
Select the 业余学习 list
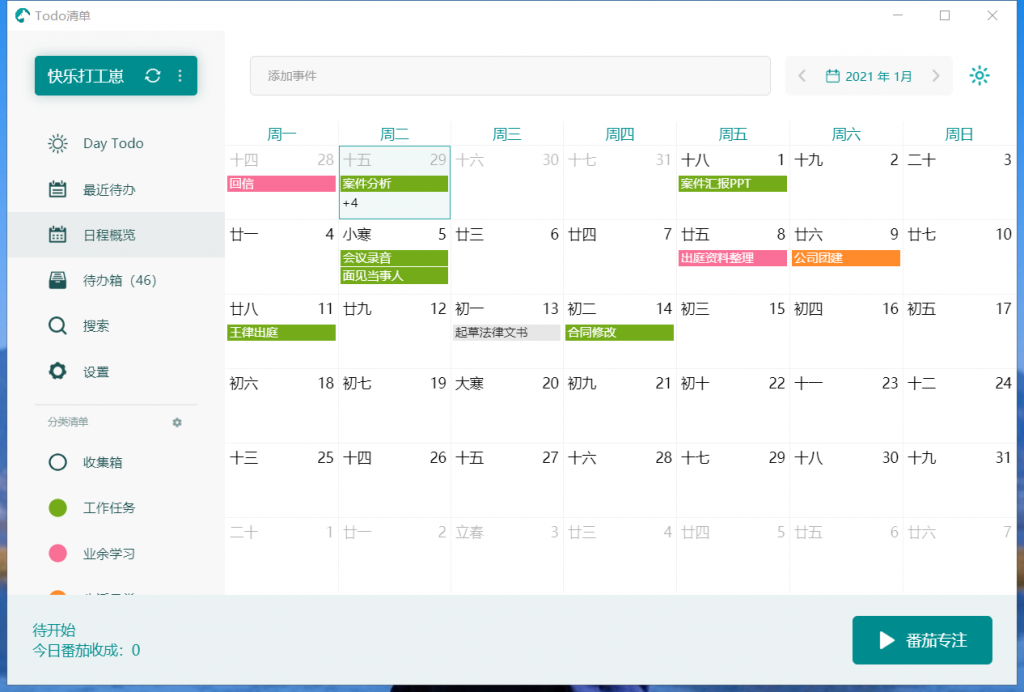tap(116, 554)
